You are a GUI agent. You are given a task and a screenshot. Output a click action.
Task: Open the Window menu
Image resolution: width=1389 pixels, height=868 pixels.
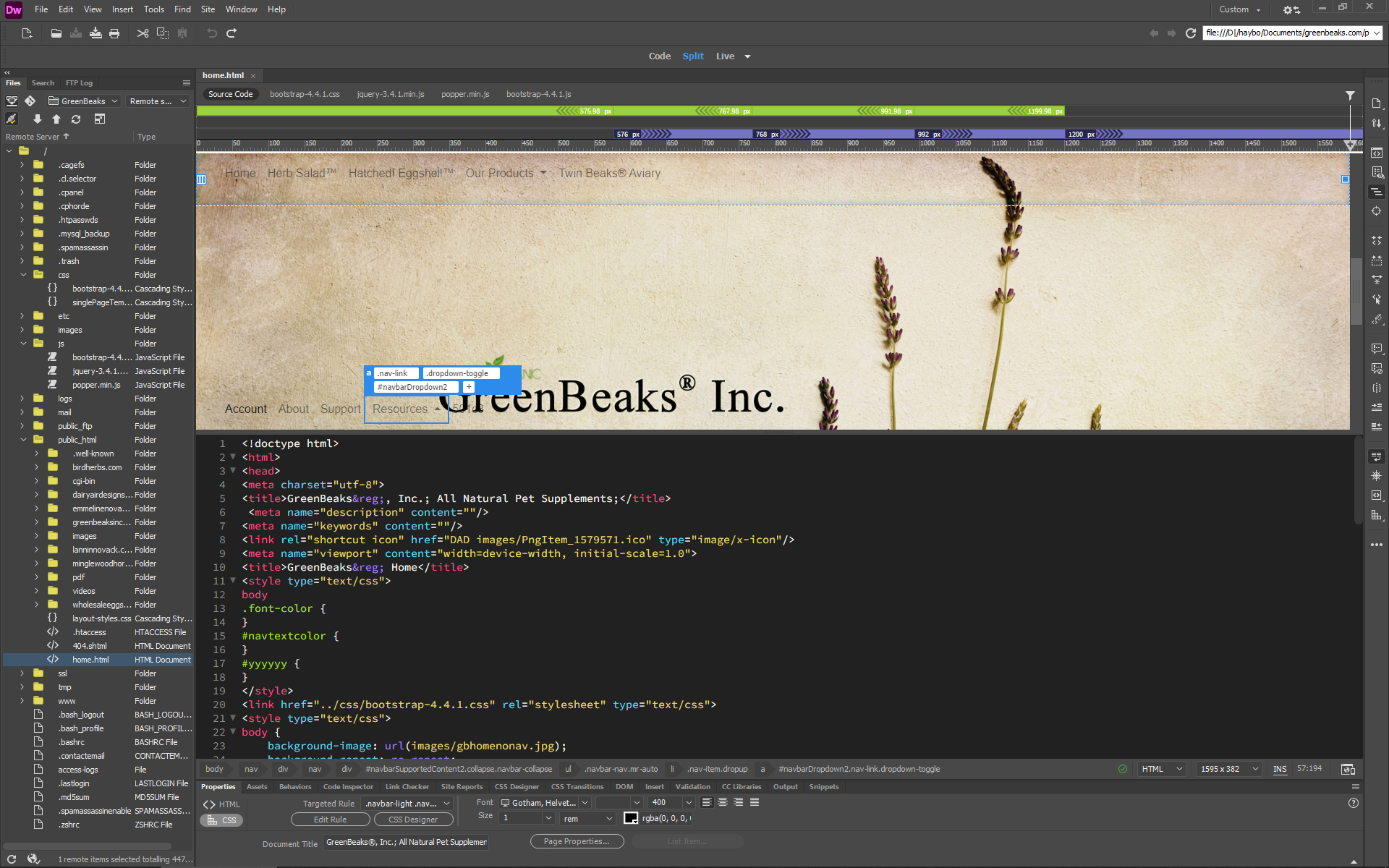click(241, 9)
